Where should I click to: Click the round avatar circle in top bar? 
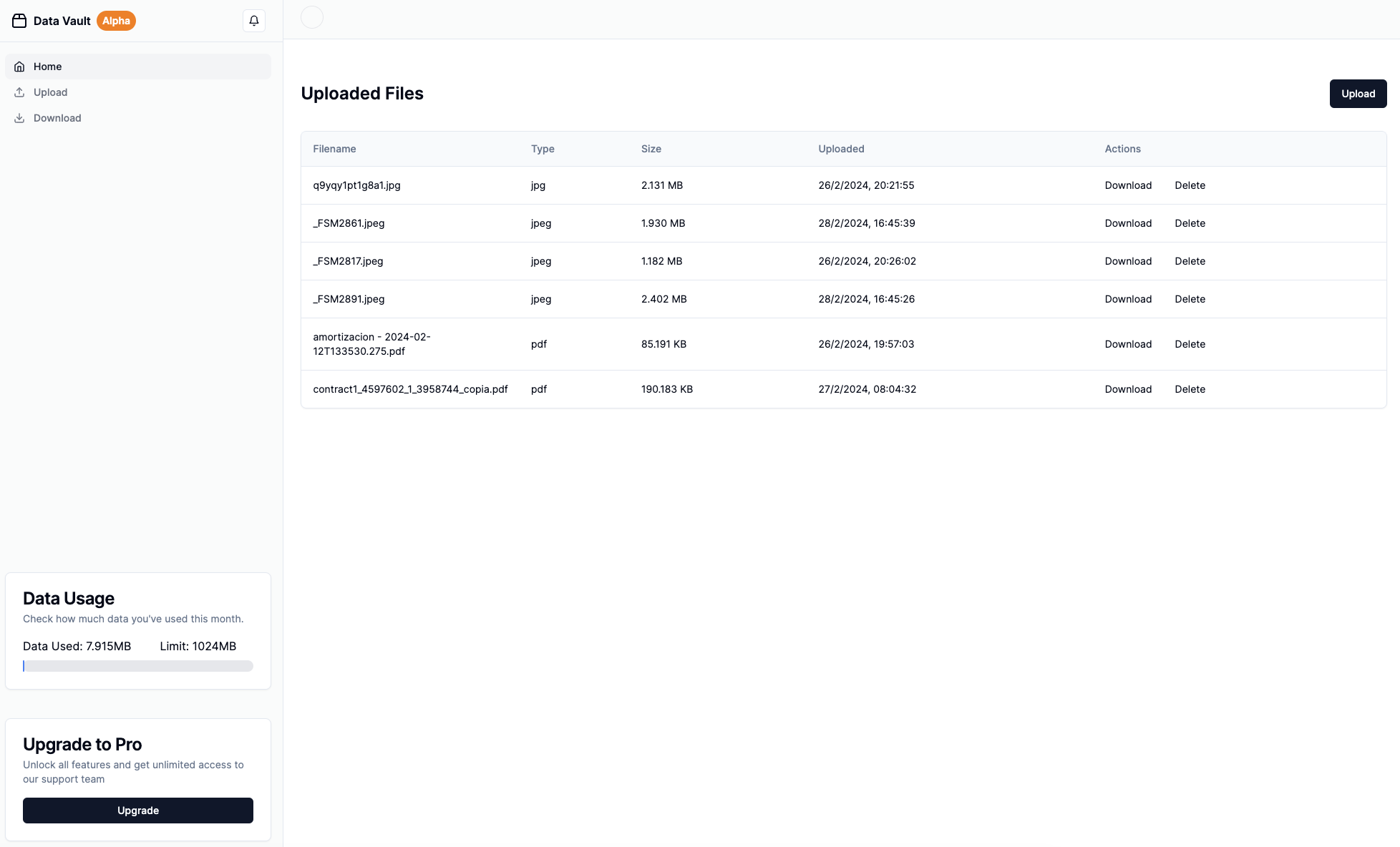click(x=312, y=17)
